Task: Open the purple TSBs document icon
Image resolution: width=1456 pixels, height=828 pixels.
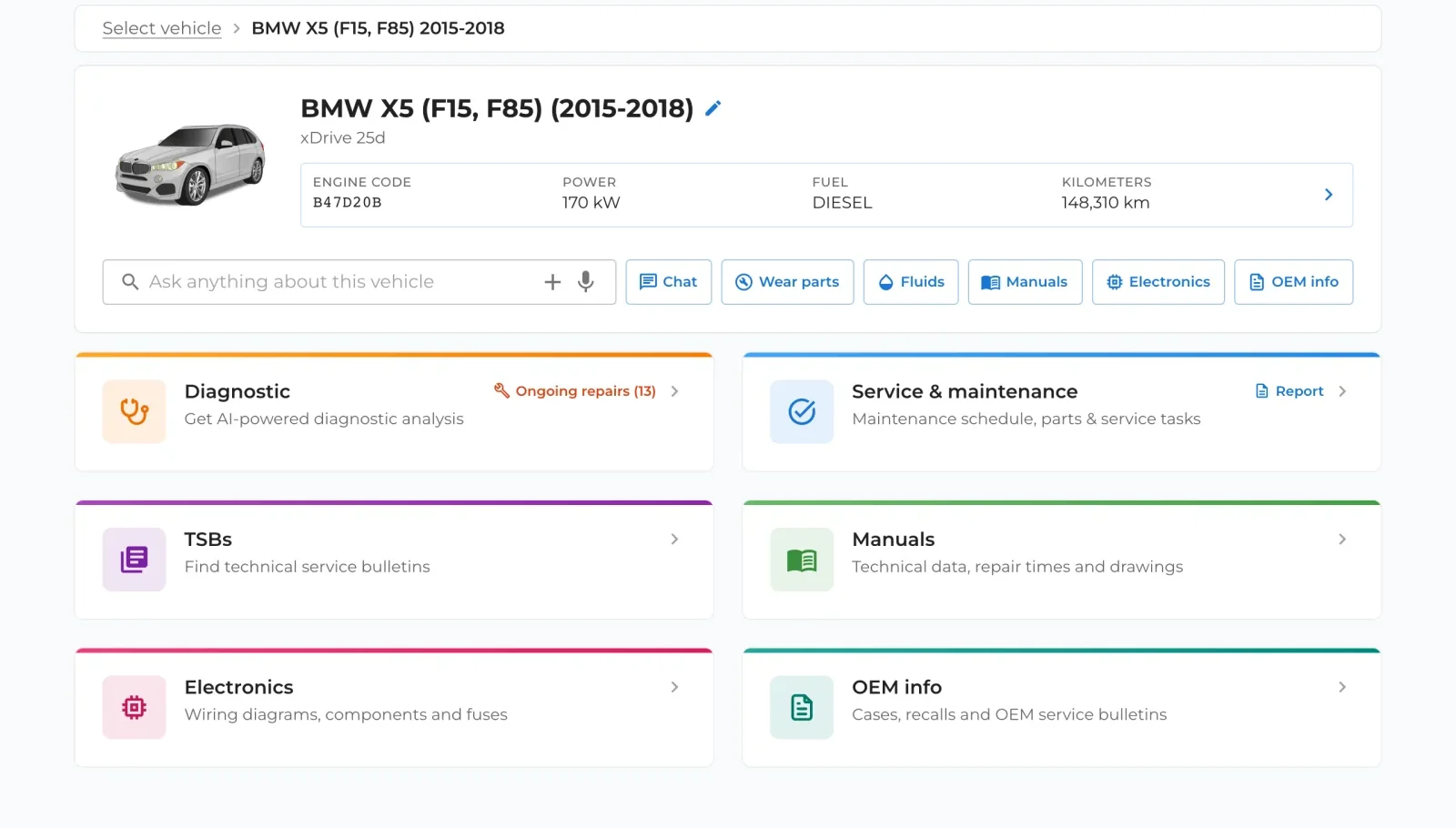Action: coord(135,560)
